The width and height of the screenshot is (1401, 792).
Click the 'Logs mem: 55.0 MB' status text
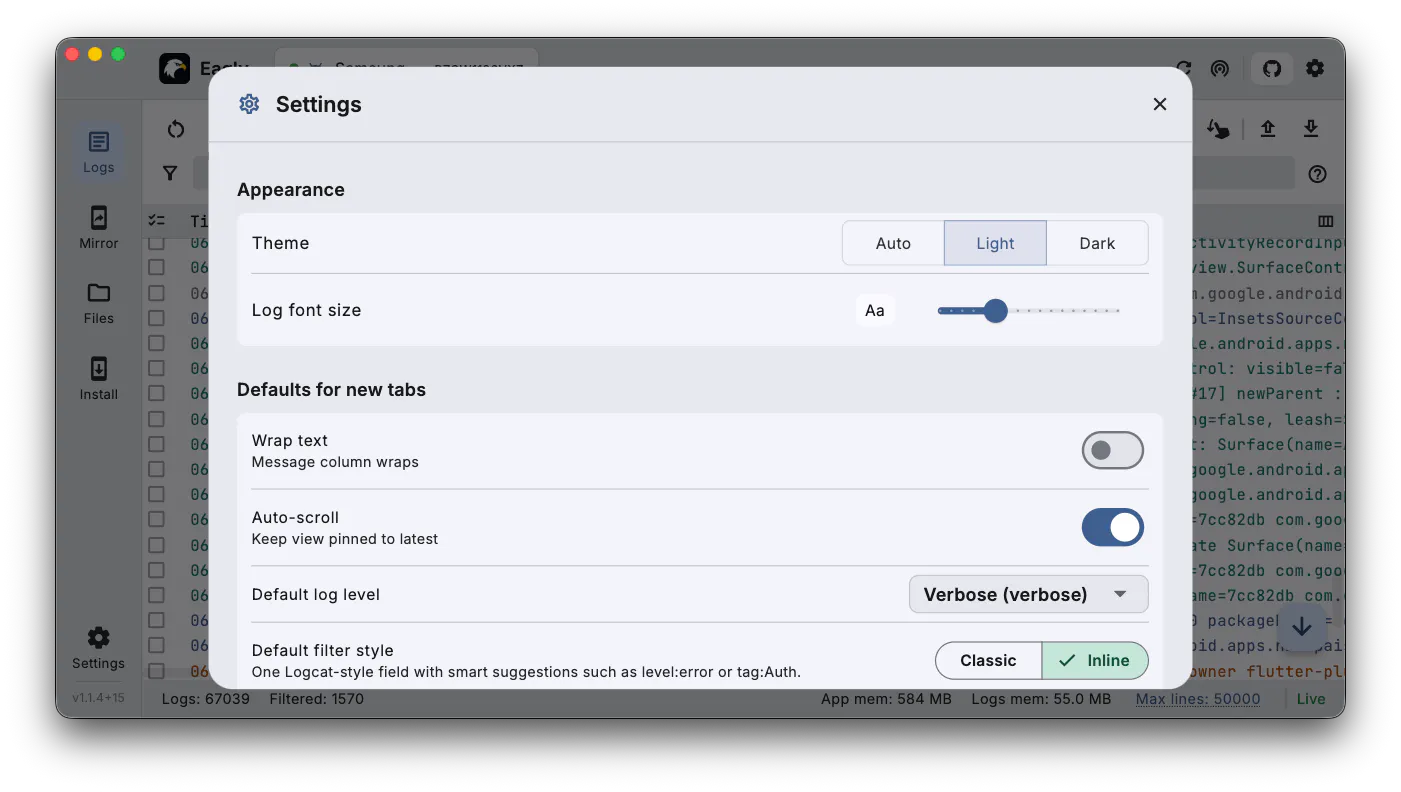click(x=1041, y=699)
